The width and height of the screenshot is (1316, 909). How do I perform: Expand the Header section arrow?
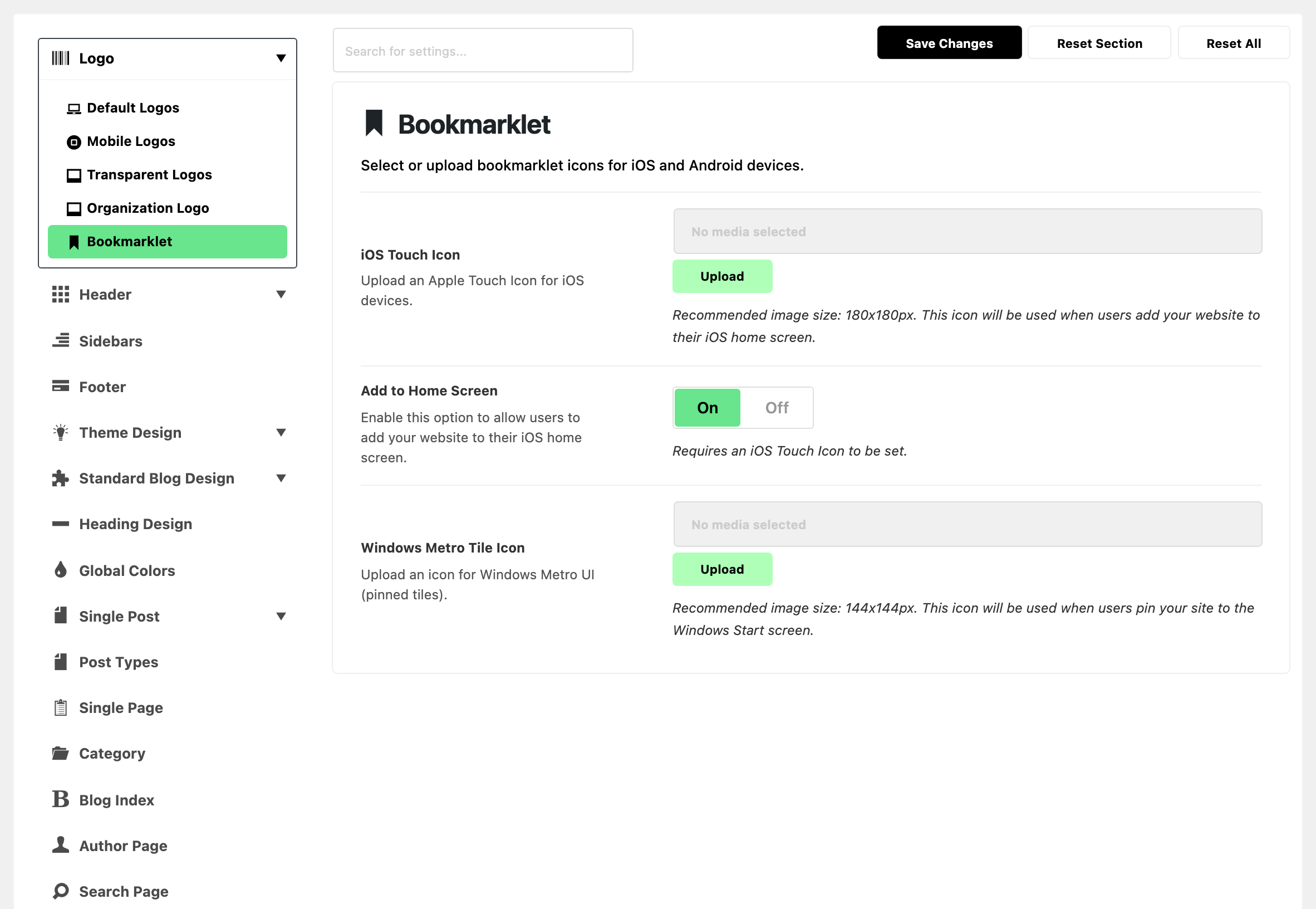tap(281, 295)
